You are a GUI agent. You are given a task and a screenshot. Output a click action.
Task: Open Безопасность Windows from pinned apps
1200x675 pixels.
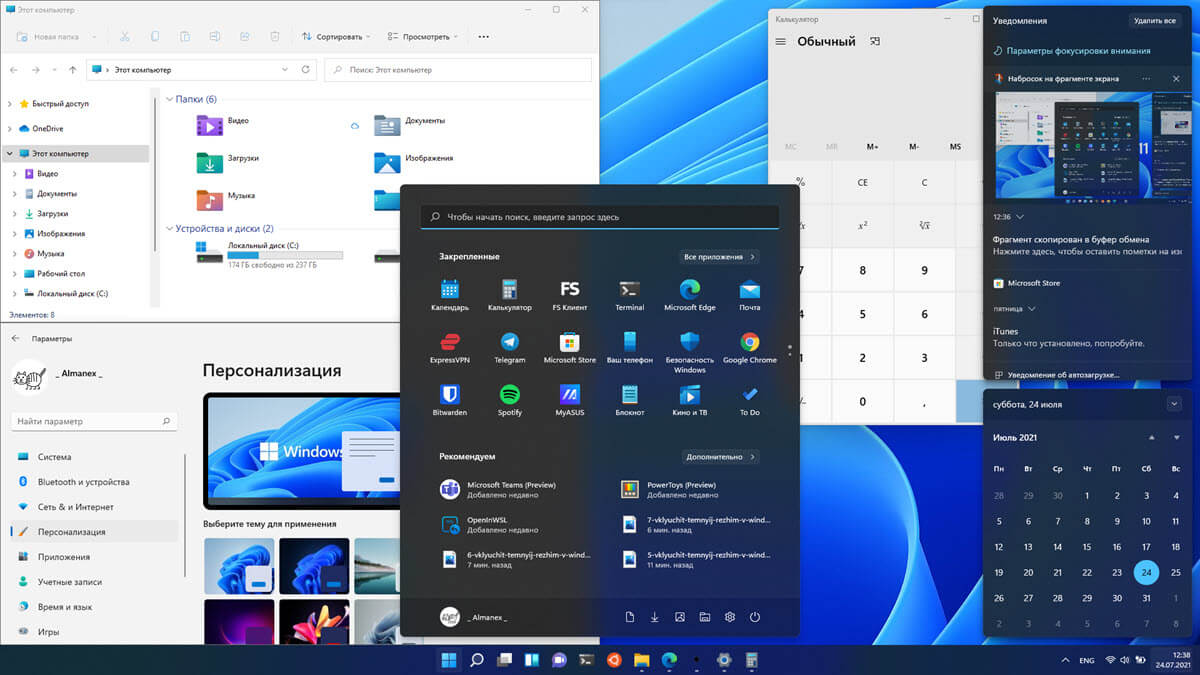690,352
